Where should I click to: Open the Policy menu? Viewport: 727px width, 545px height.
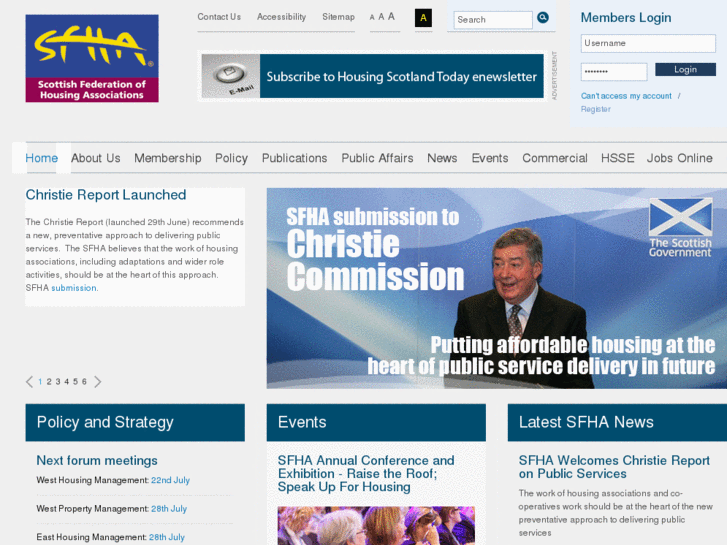point(231,158)
